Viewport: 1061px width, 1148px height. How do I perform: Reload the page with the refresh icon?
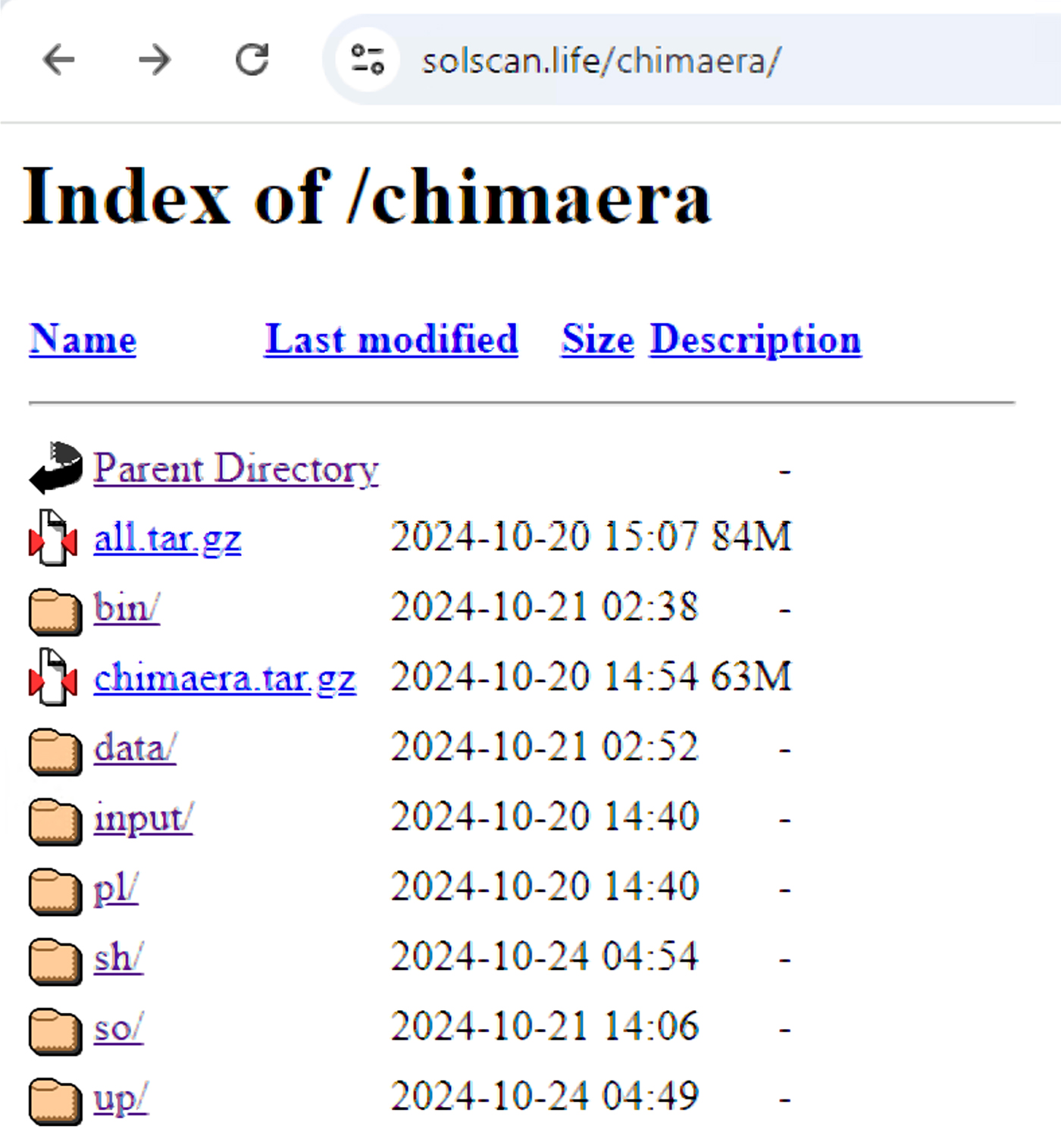click(252, 60)
